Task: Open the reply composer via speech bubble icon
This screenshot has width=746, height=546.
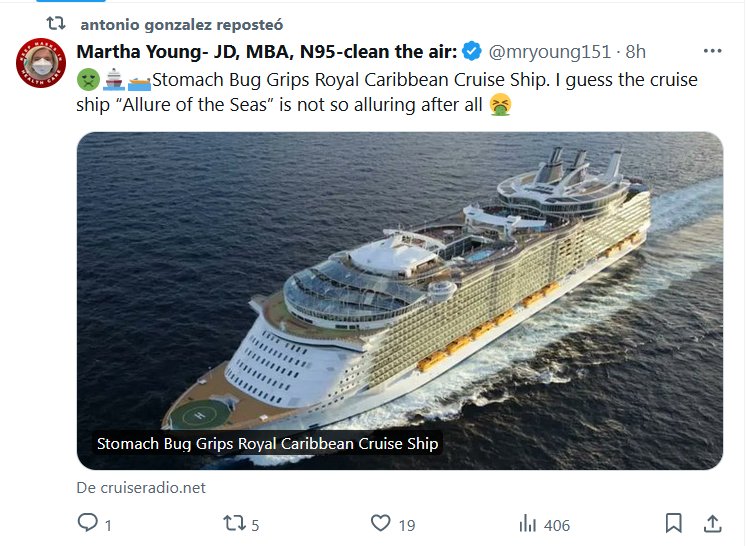Action: click(x=88, y=522)
